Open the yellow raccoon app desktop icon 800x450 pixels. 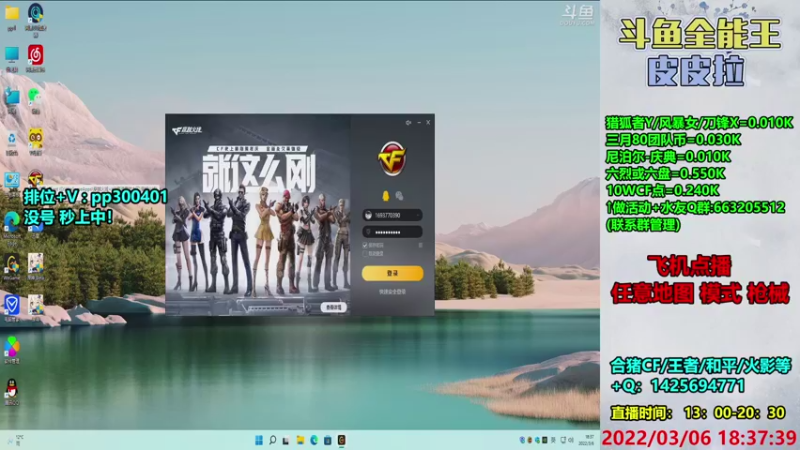pos(35,140)
